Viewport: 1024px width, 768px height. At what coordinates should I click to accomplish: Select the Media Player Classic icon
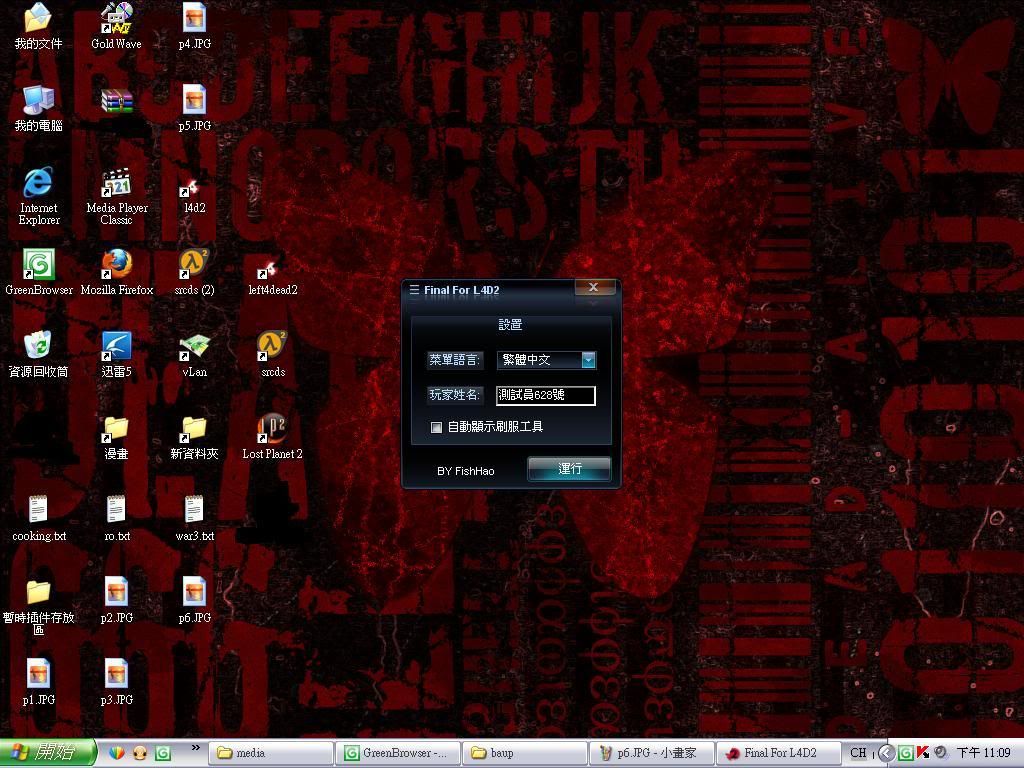[117, 183]
